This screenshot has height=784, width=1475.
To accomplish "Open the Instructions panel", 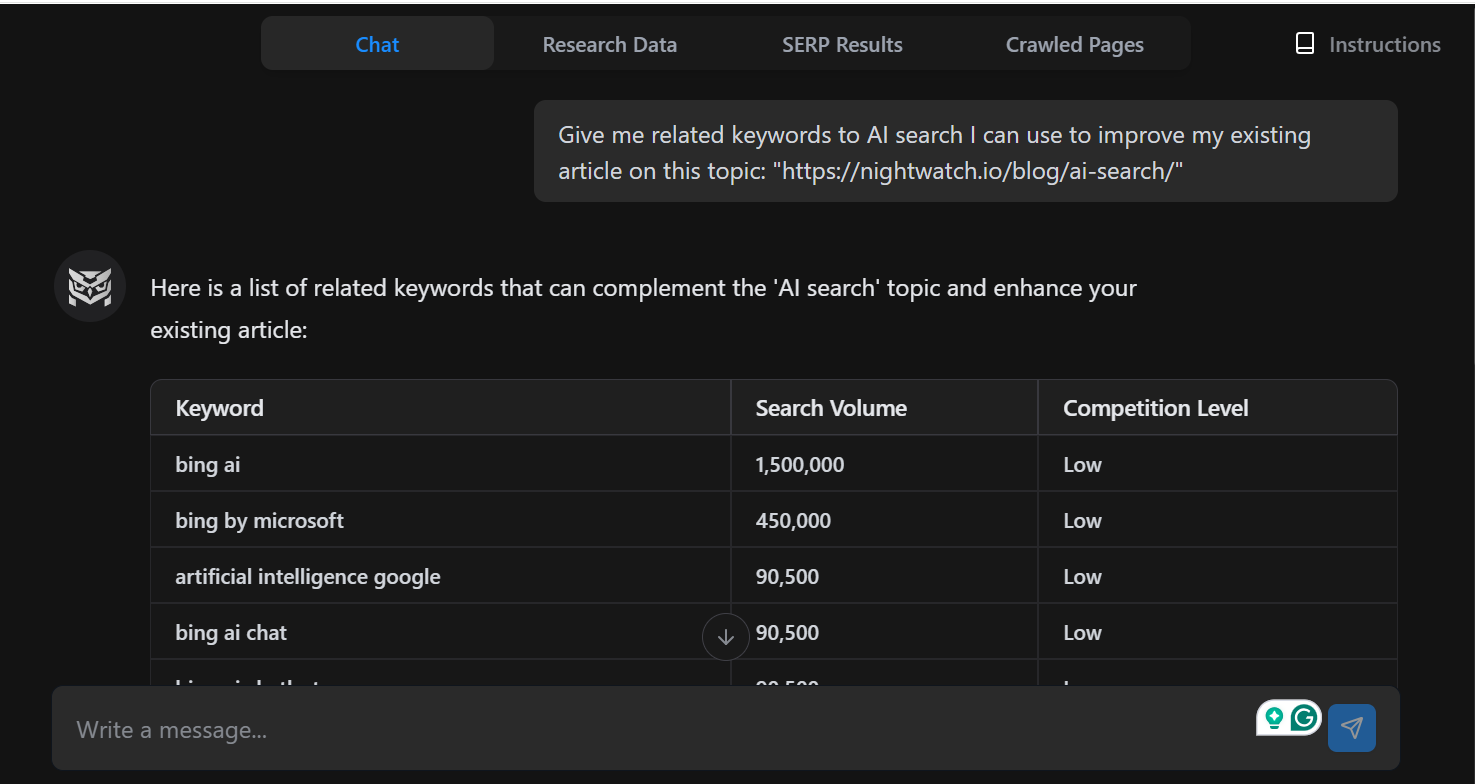I will [1384, 44].
